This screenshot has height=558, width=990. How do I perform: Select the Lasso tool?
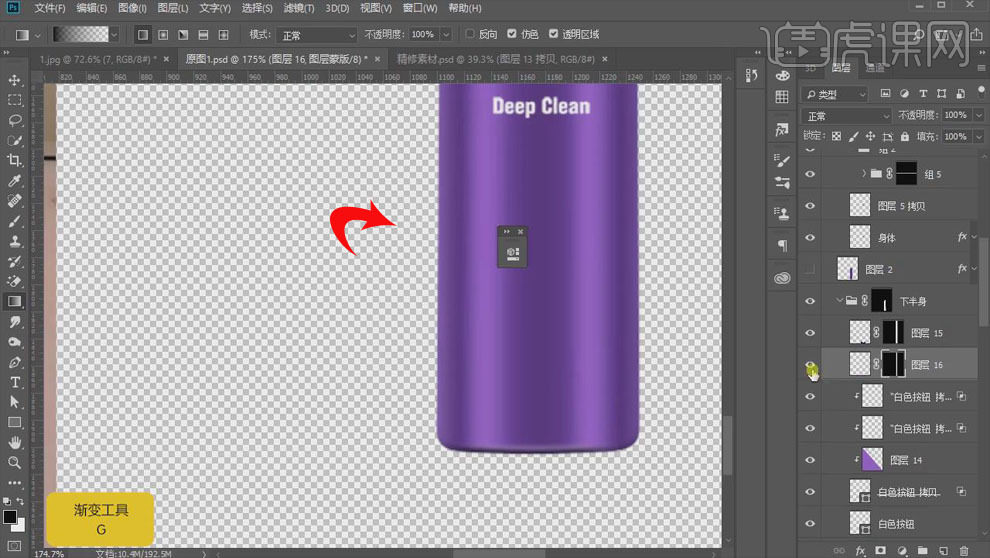pyautogui.click(x=15, y=120)
